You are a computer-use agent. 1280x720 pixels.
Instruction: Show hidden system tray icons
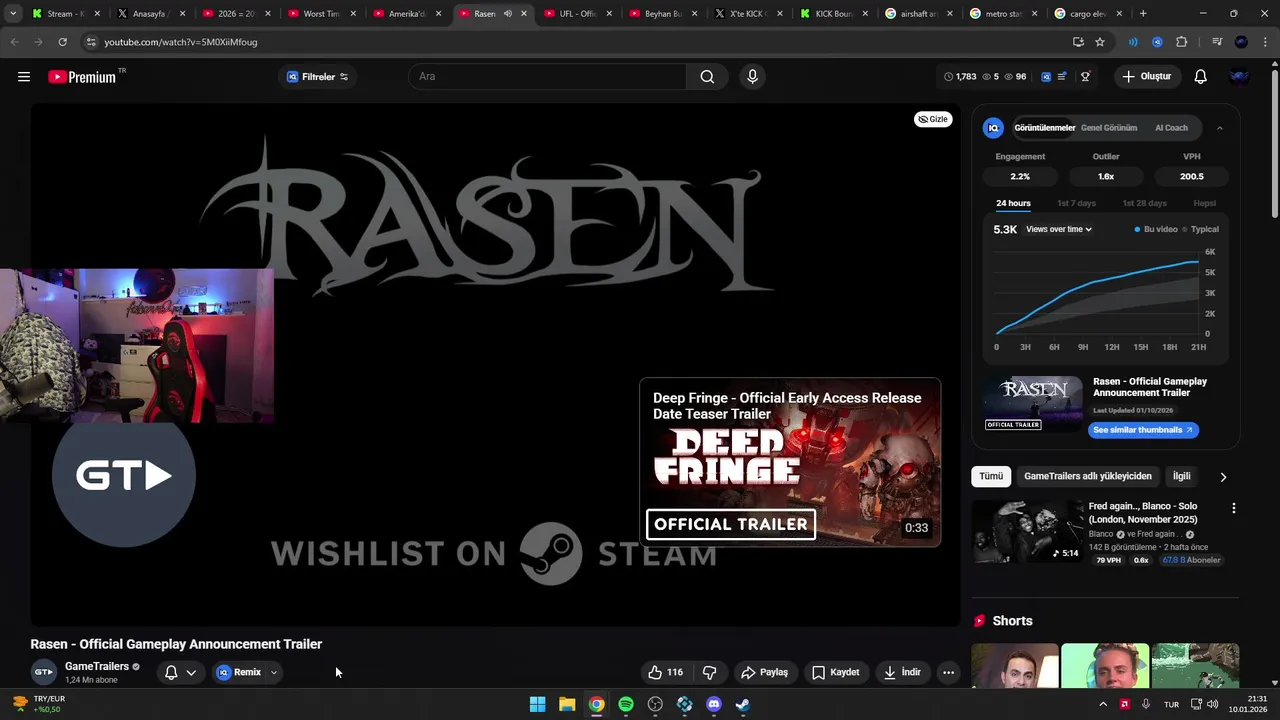[x=1103, y=704]
